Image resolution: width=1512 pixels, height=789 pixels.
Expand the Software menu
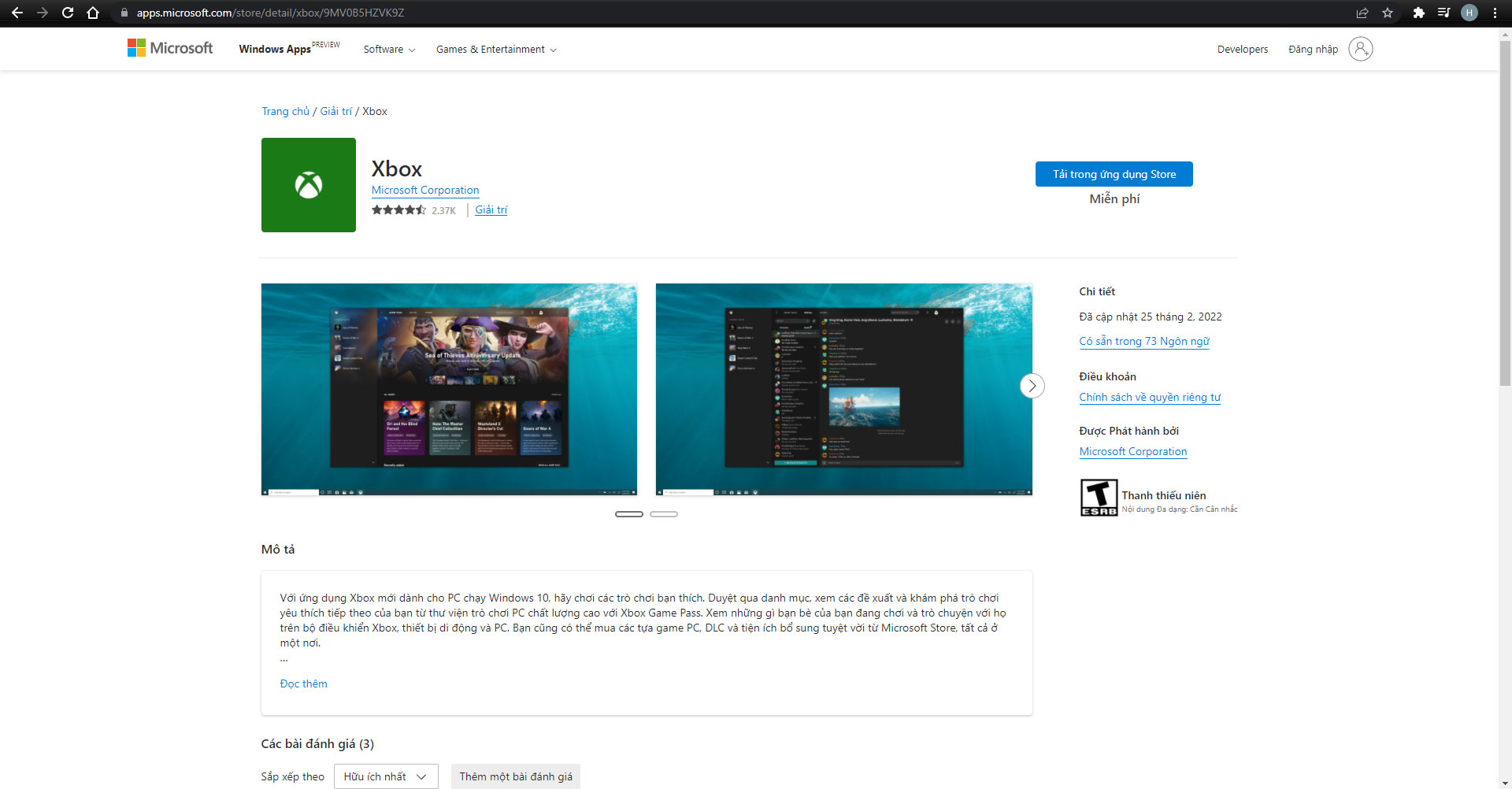[x=389, y=49]
